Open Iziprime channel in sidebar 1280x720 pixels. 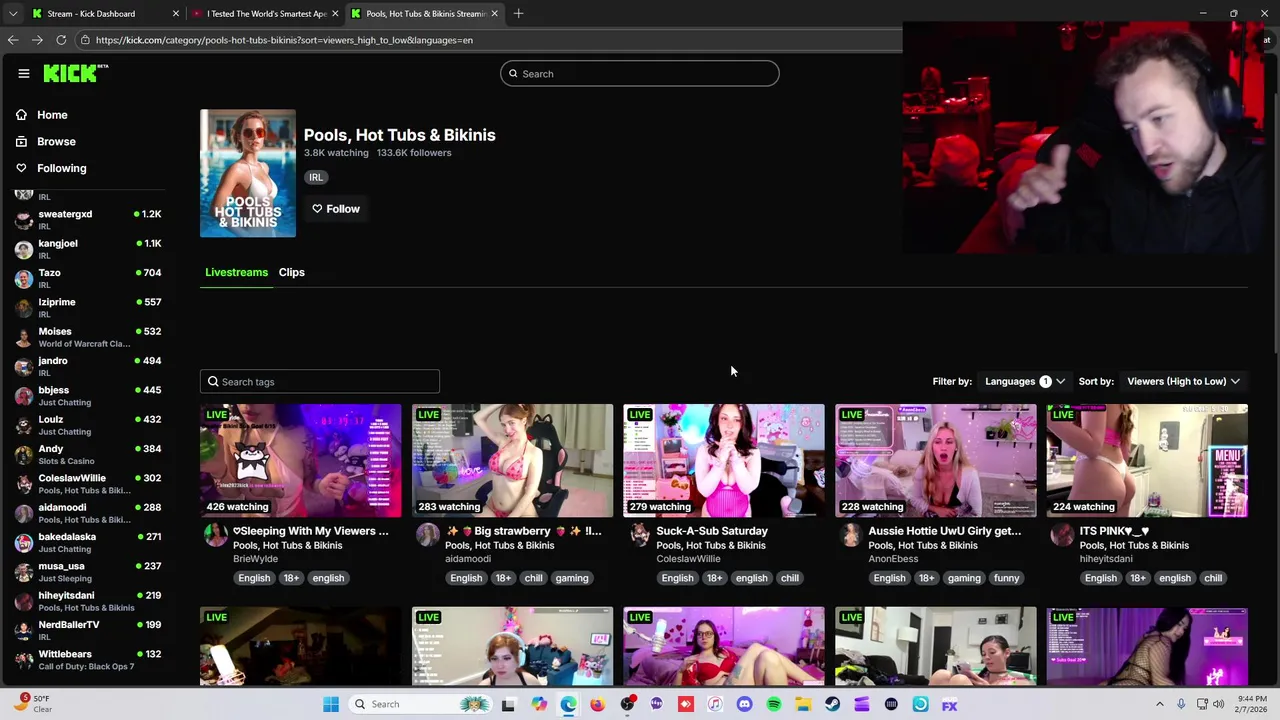88,307
